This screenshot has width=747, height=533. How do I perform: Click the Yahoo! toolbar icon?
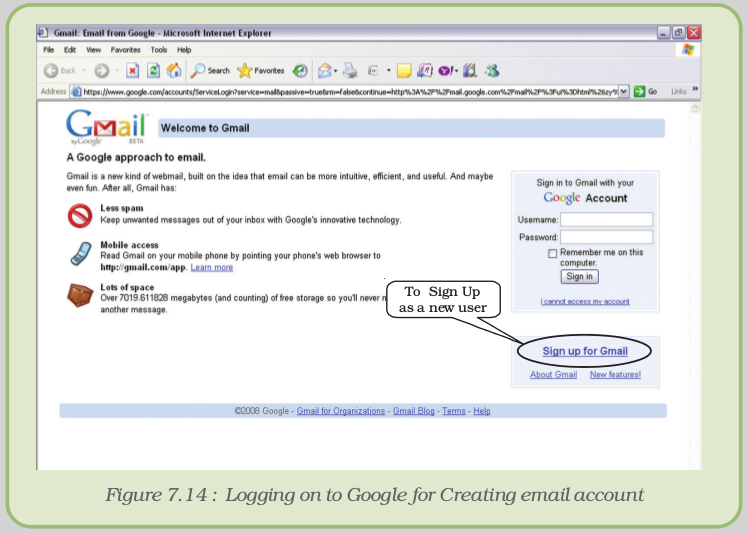pyautogui.click(x=445, y=71)
